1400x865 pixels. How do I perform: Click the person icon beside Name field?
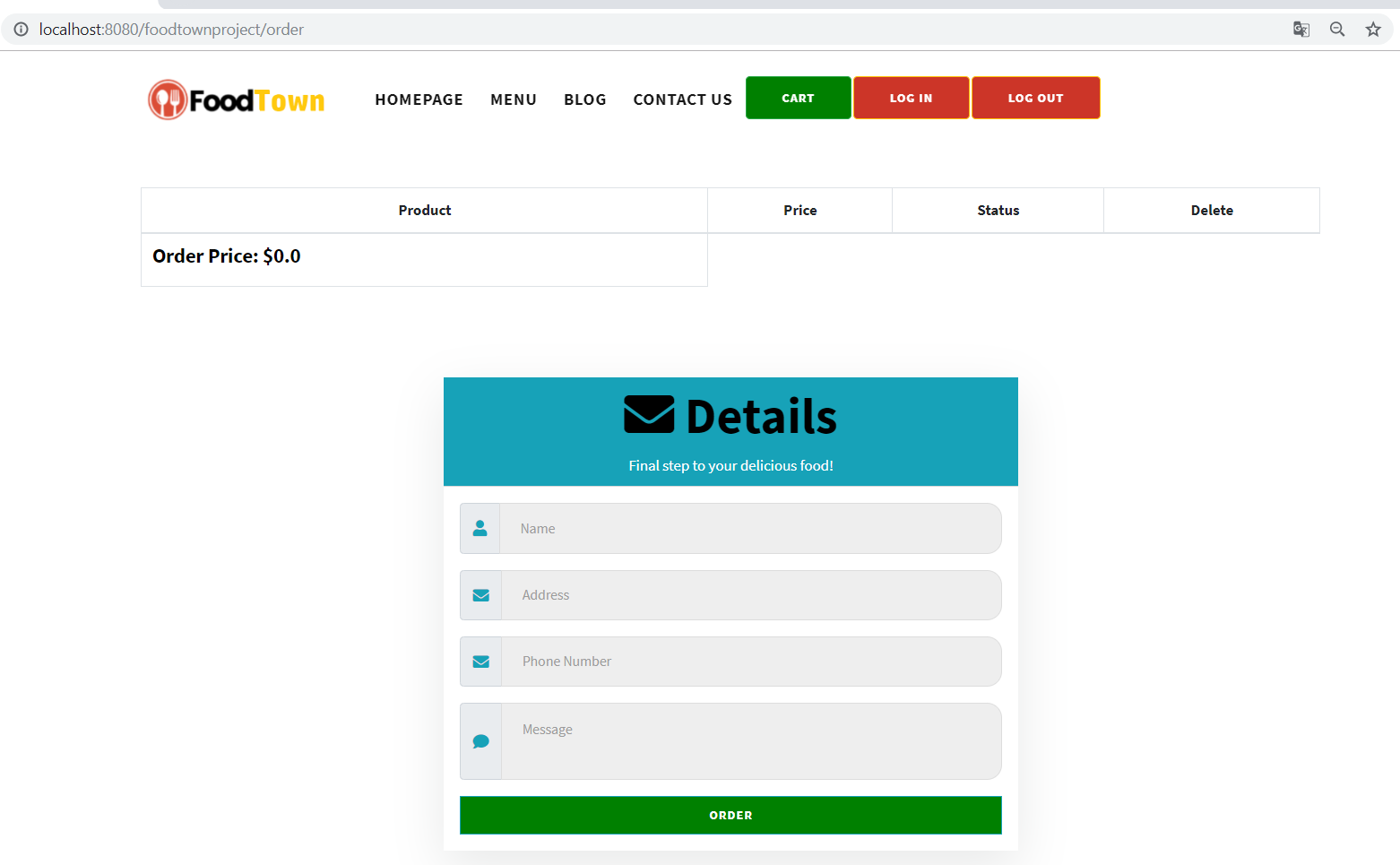[480, 529]
